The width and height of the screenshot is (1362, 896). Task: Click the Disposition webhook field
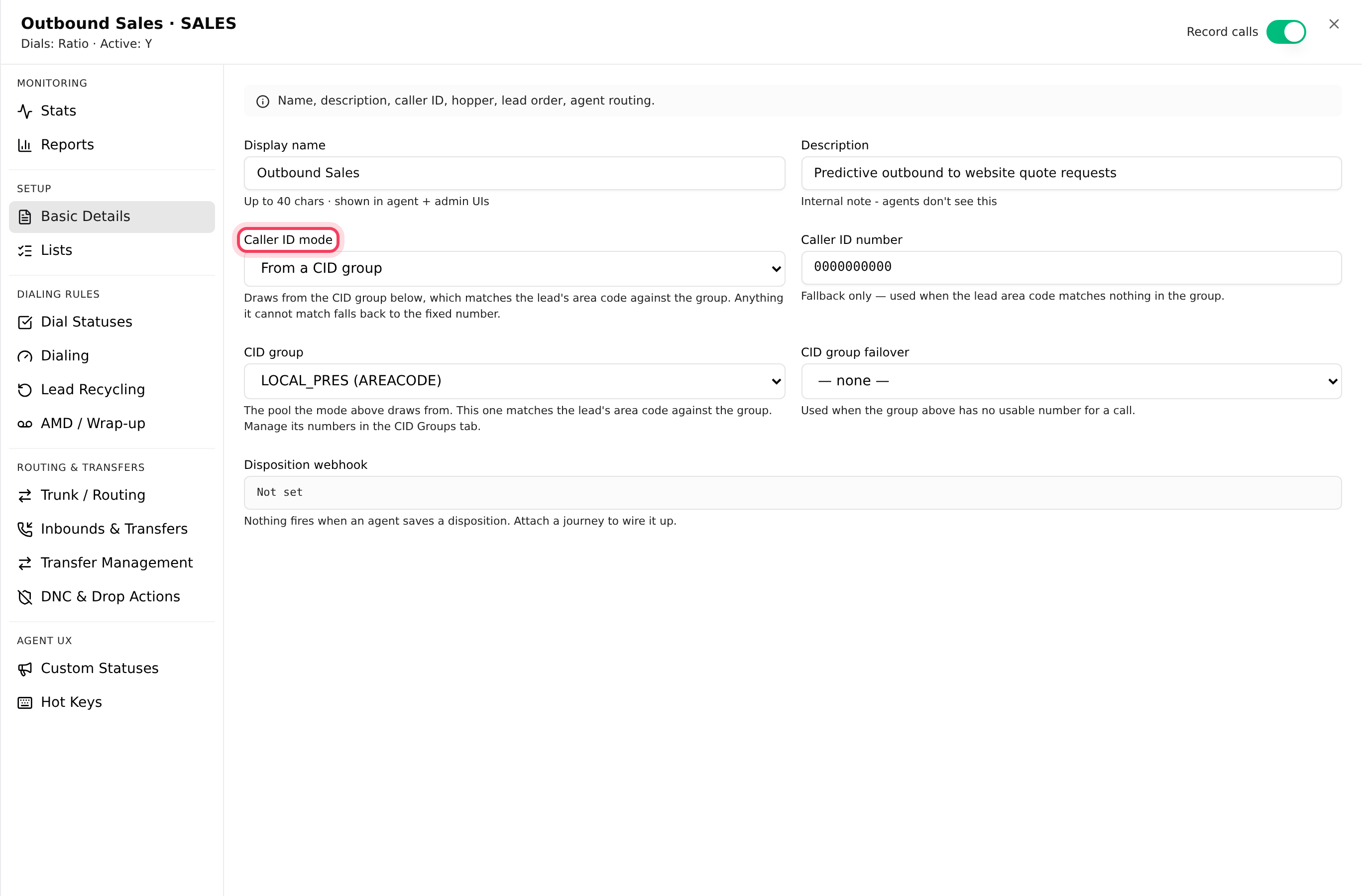(793, 493)
